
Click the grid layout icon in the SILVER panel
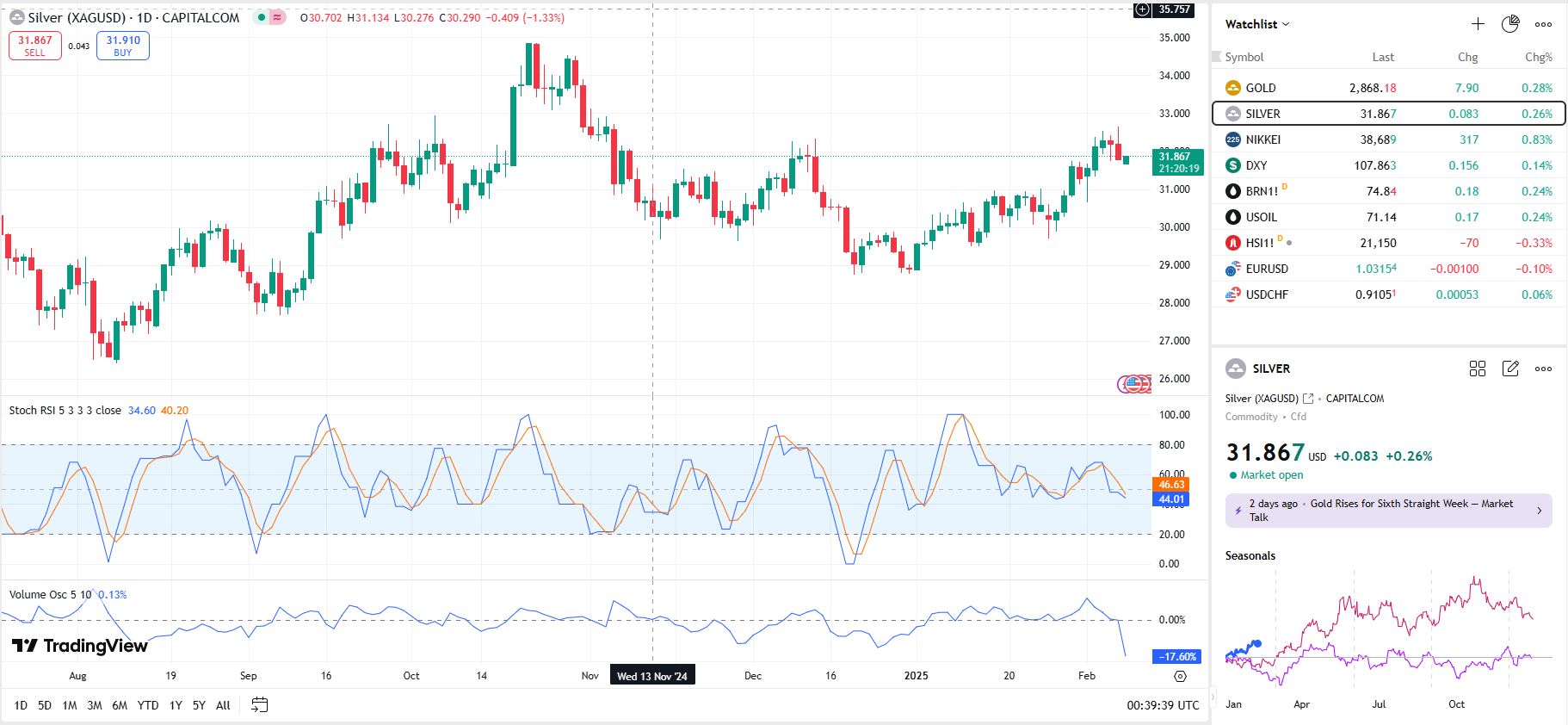pyautogui.click(x=1478, y=369)
